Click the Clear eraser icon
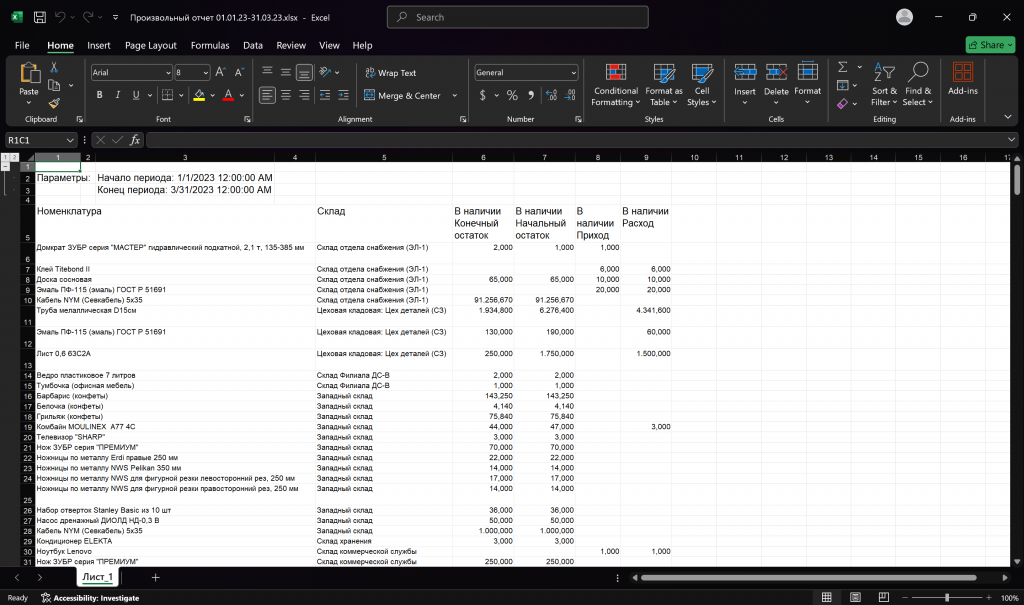 (843, 103)
